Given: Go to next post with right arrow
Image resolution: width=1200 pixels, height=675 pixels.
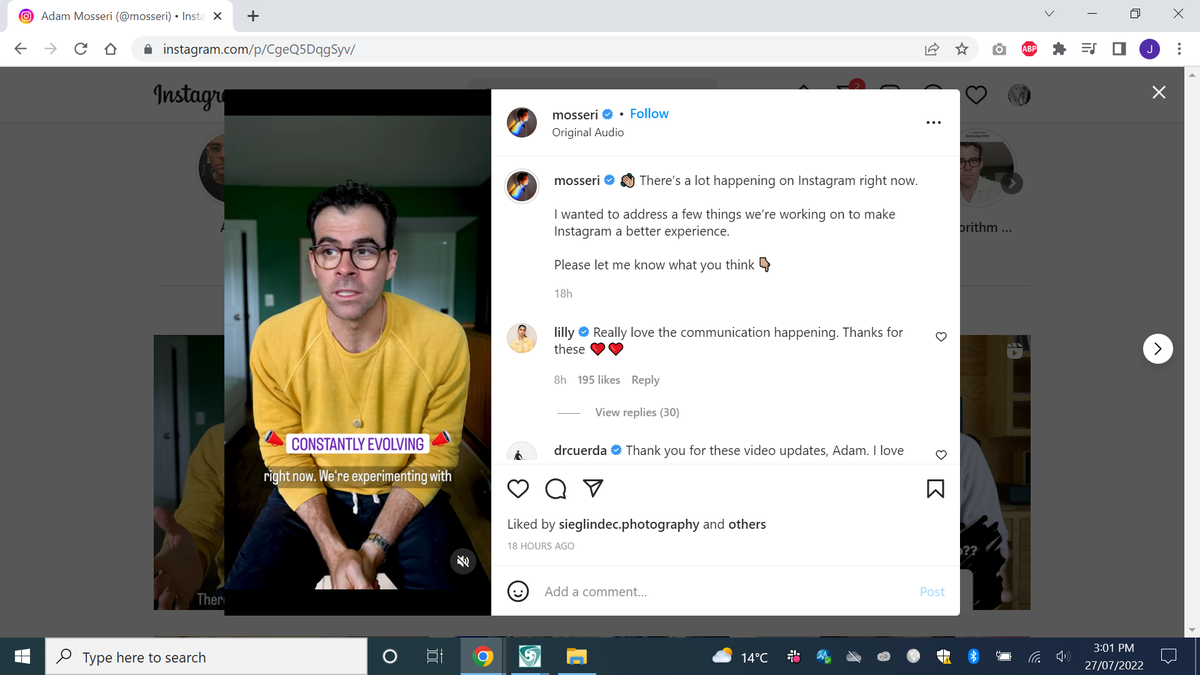Looking at the screenshot, I should click(x=1157, y=349).
